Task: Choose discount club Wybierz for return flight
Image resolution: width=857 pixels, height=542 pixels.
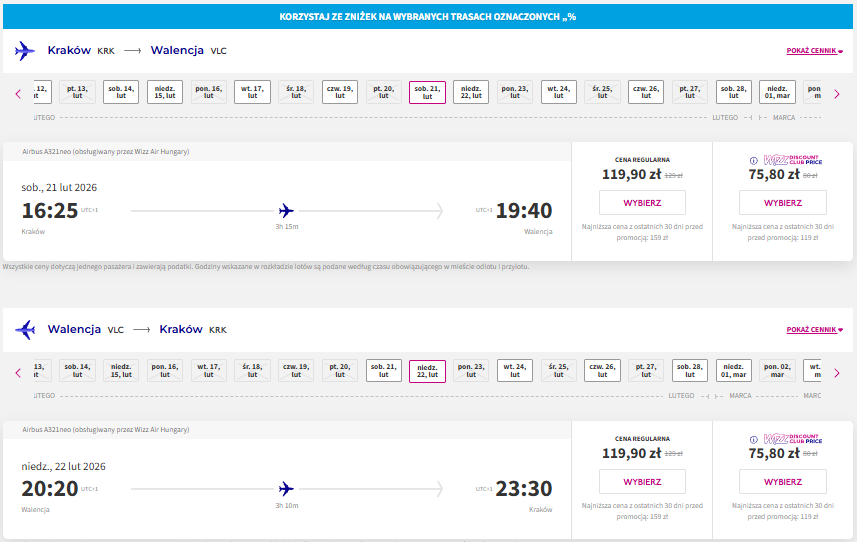Action: point(783,481)
